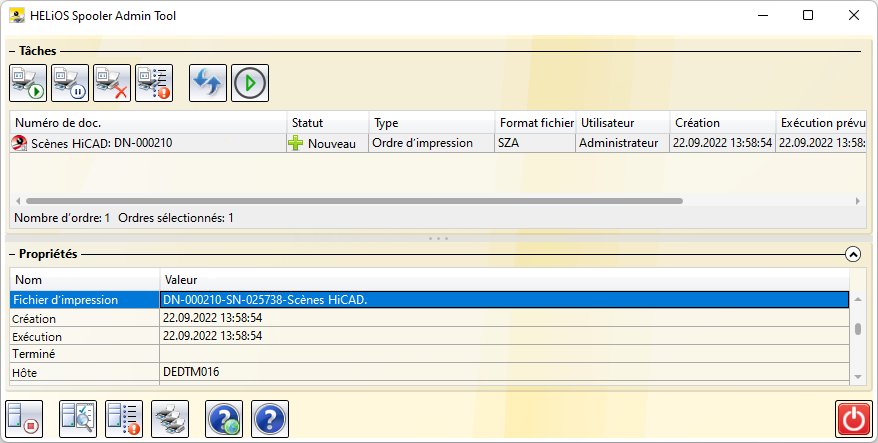The width and height of the screenshot is (878, 443).
Task: Select the Hôte property row
Action: point(429,372)
